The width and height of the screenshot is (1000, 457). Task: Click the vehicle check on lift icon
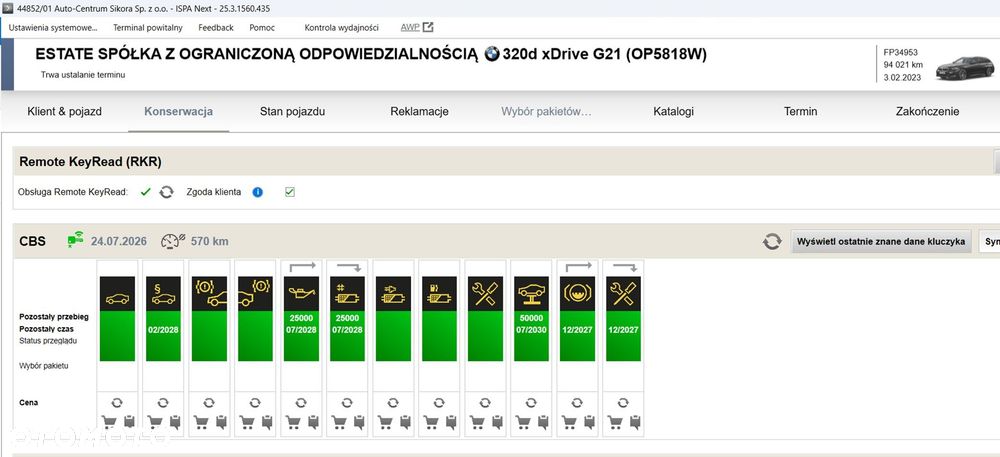tap(531, 294)
